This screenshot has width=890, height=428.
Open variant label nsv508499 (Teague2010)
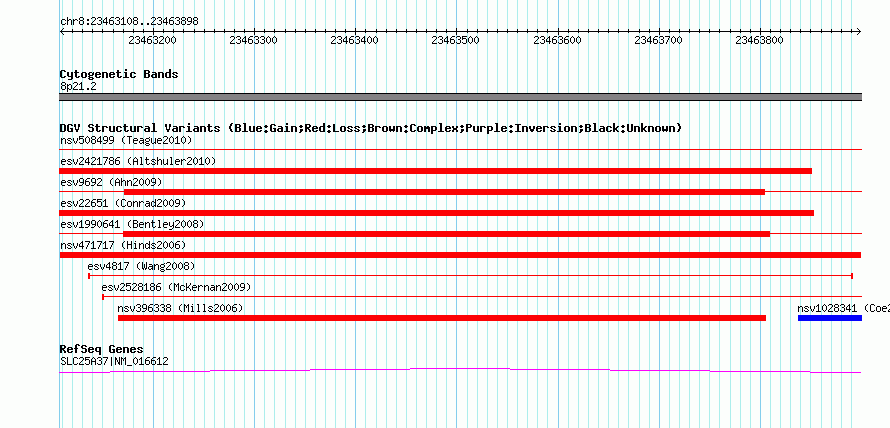pyautogui.click(x=126, y=140)
